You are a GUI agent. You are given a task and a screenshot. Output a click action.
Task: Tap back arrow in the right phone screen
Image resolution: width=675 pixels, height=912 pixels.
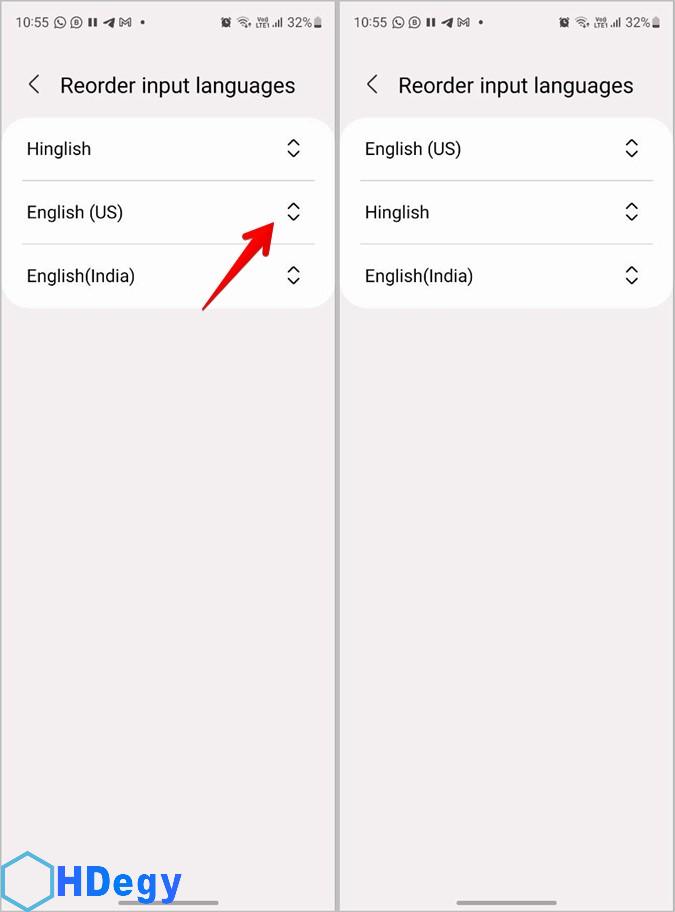tap(372, 85)
